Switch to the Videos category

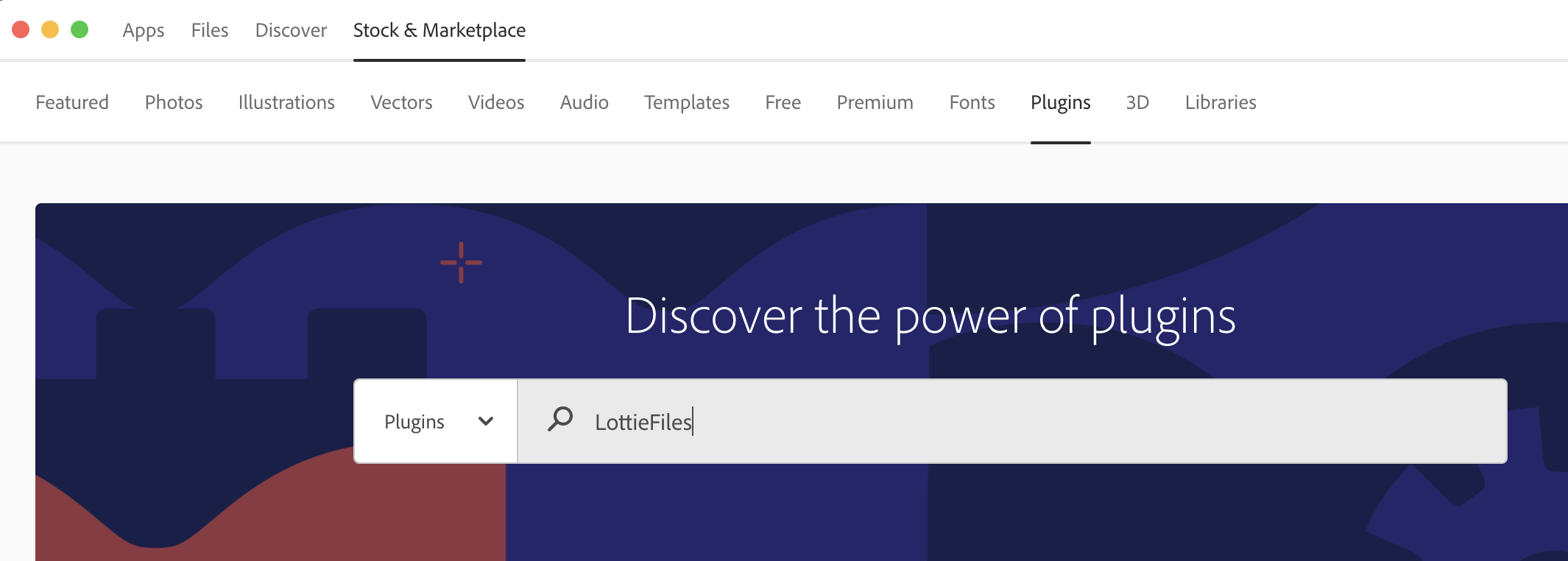(496, 102)
